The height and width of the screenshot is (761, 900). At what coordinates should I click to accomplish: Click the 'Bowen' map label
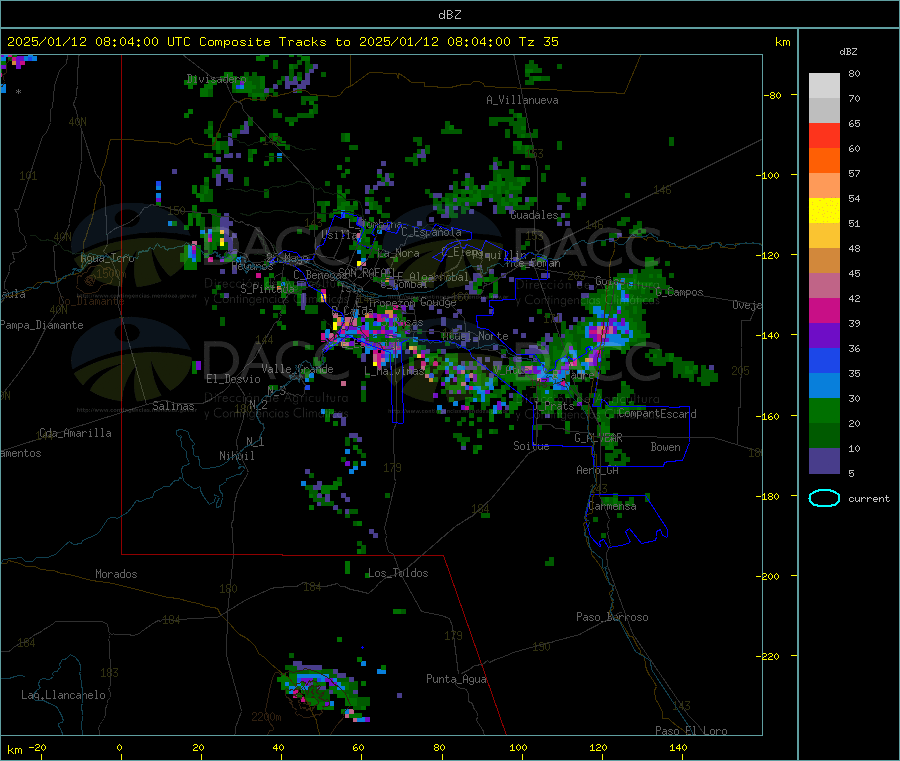tap(666, 447)
